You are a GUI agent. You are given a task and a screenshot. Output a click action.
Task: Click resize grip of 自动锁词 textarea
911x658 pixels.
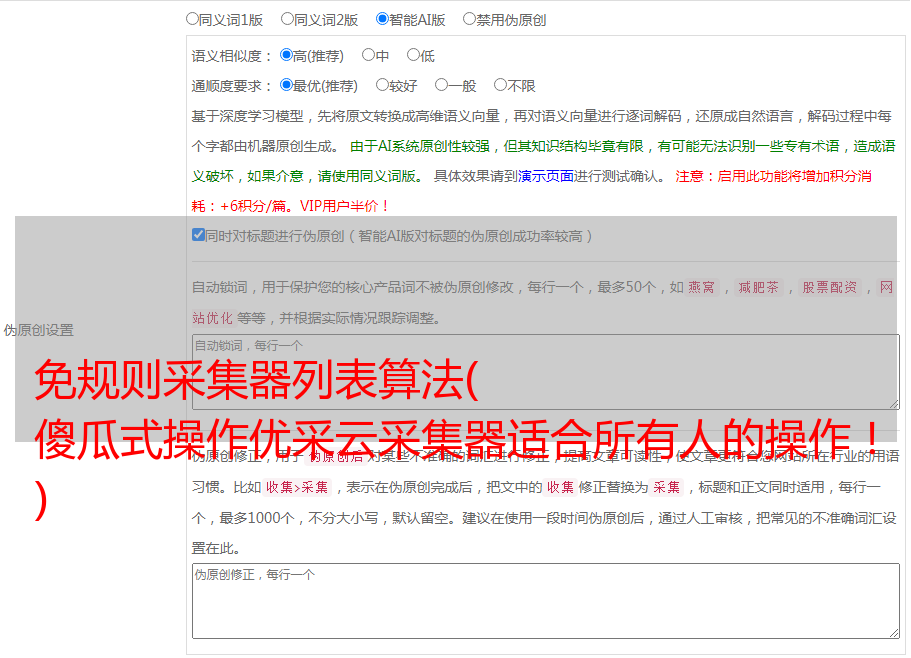(x=894, y=404)
